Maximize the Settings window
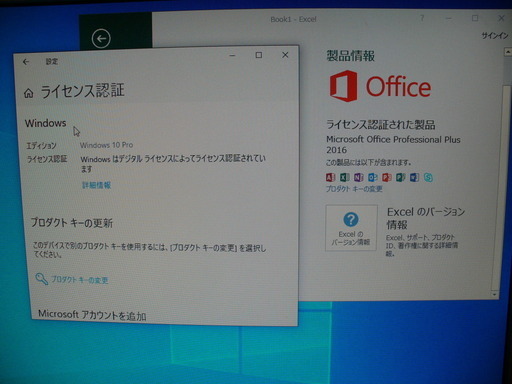 (x=259, y=55)
